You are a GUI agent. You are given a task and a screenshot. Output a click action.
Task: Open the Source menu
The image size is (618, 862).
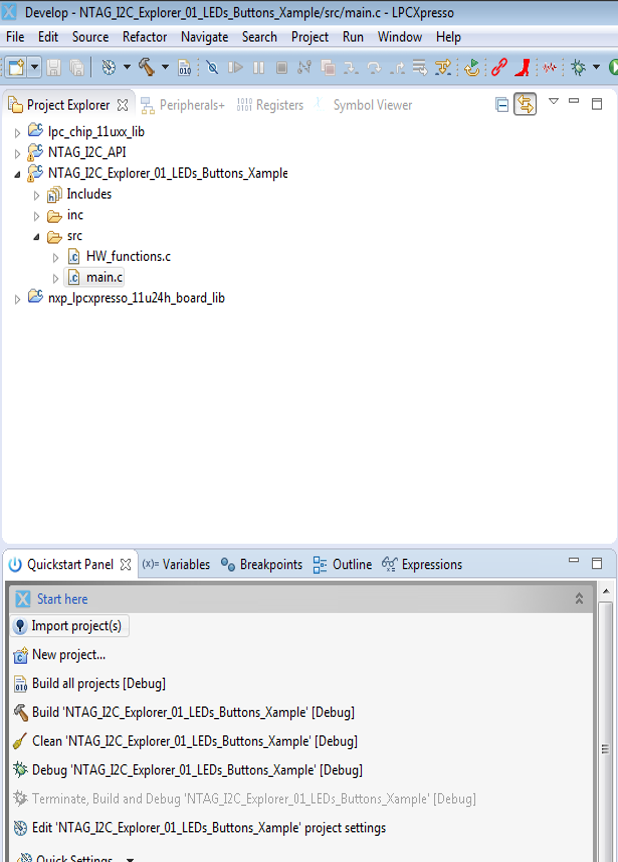coord(90,37)
